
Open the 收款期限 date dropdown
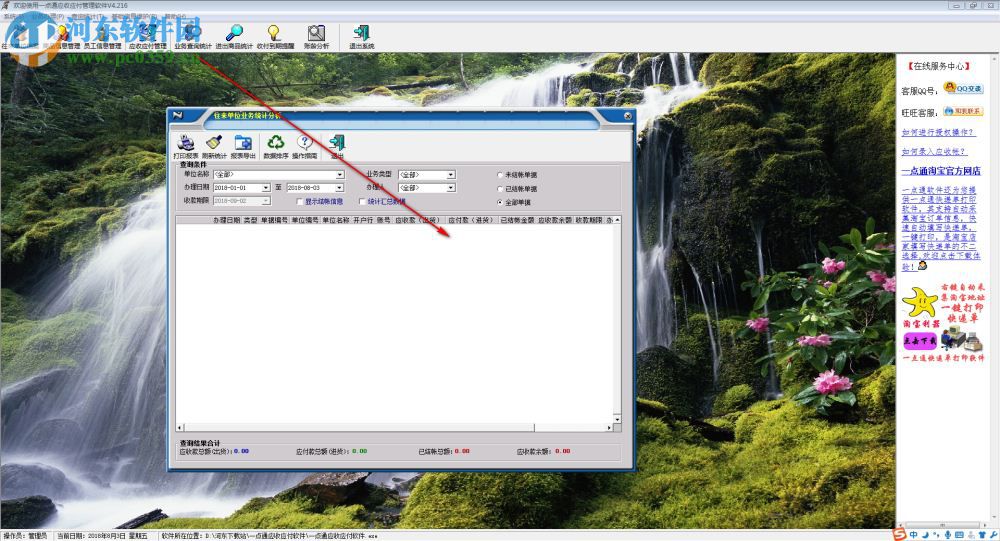(x=266, y=201)
